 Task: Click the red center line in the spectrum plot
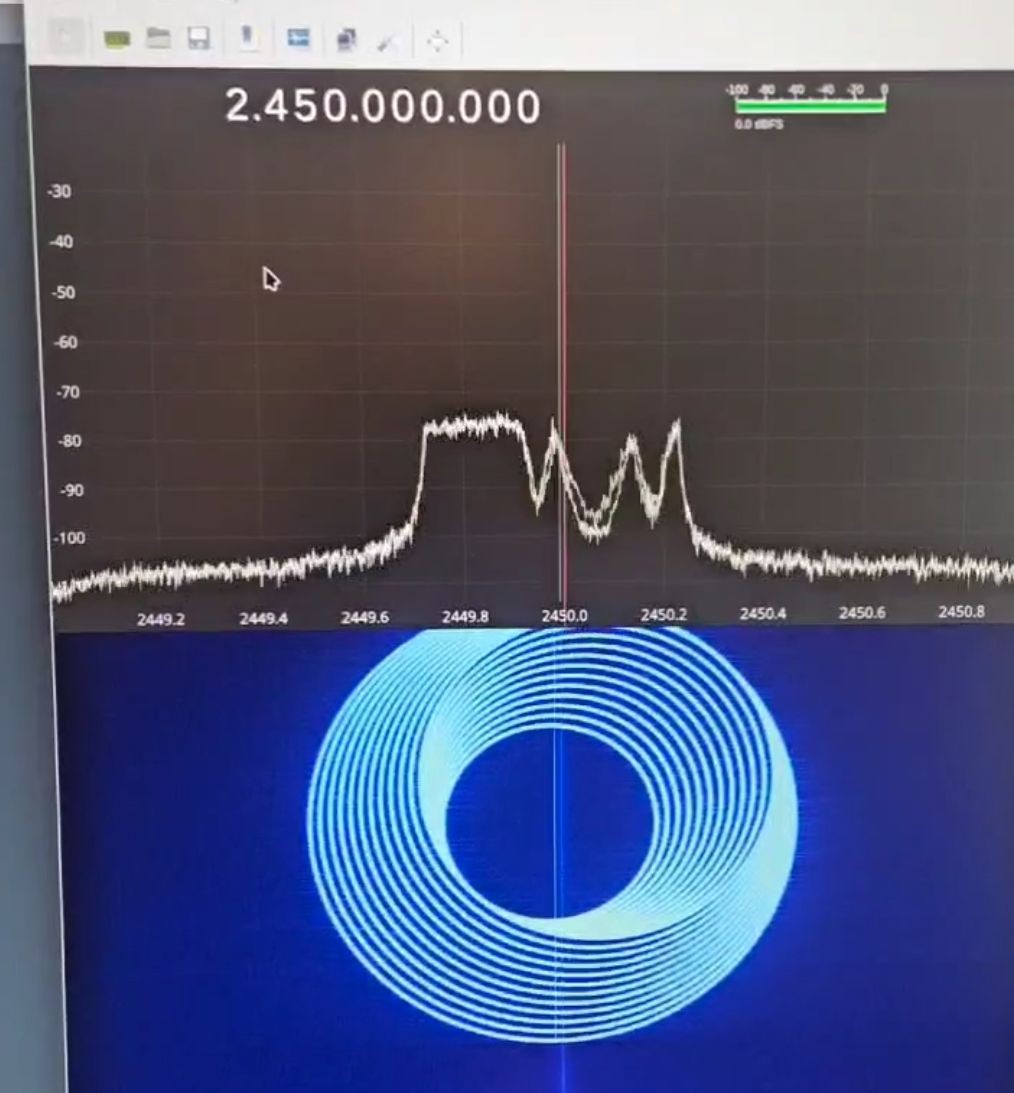[x=564, y=300]
